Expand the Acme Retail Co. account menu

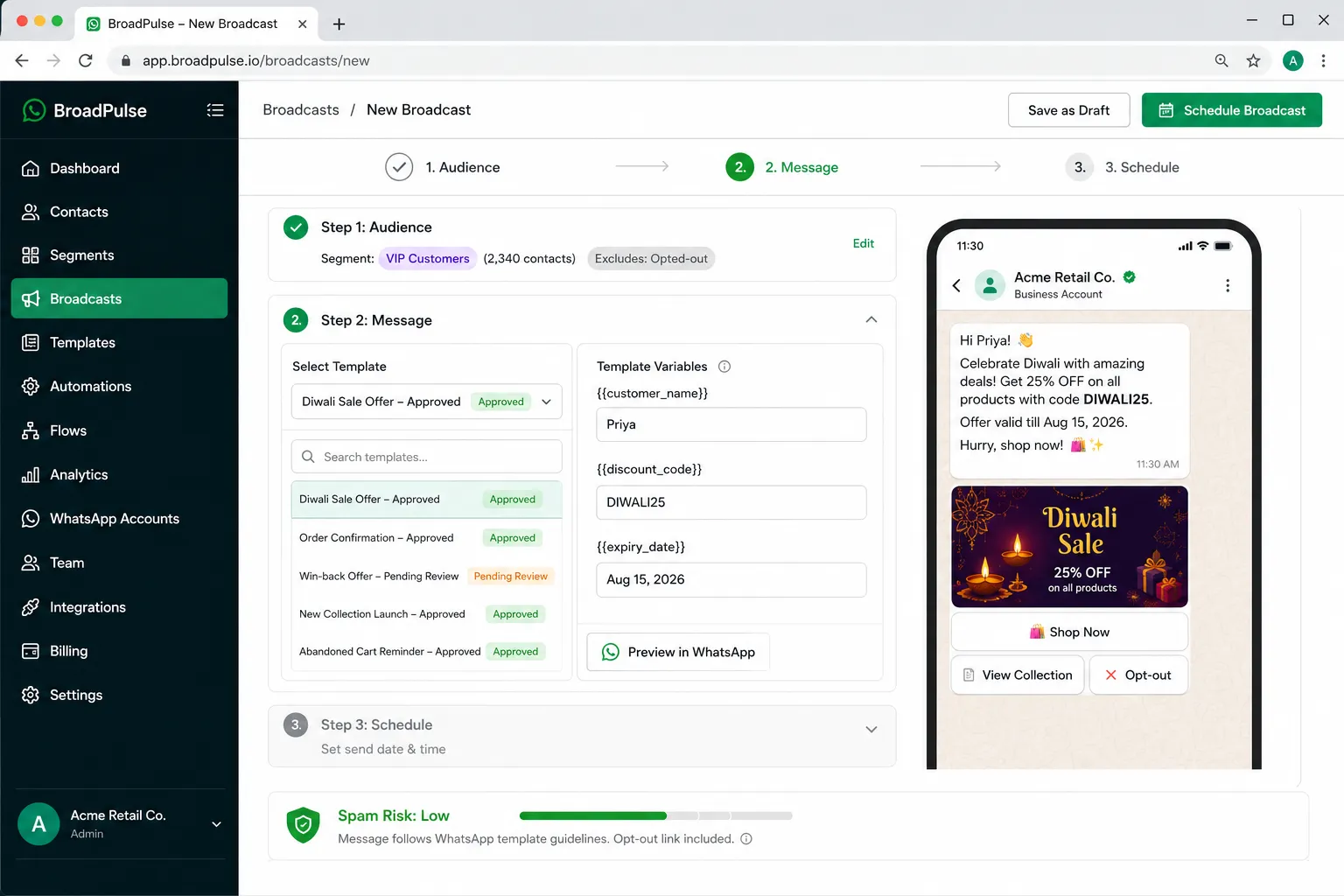click(x=216, y=824)
